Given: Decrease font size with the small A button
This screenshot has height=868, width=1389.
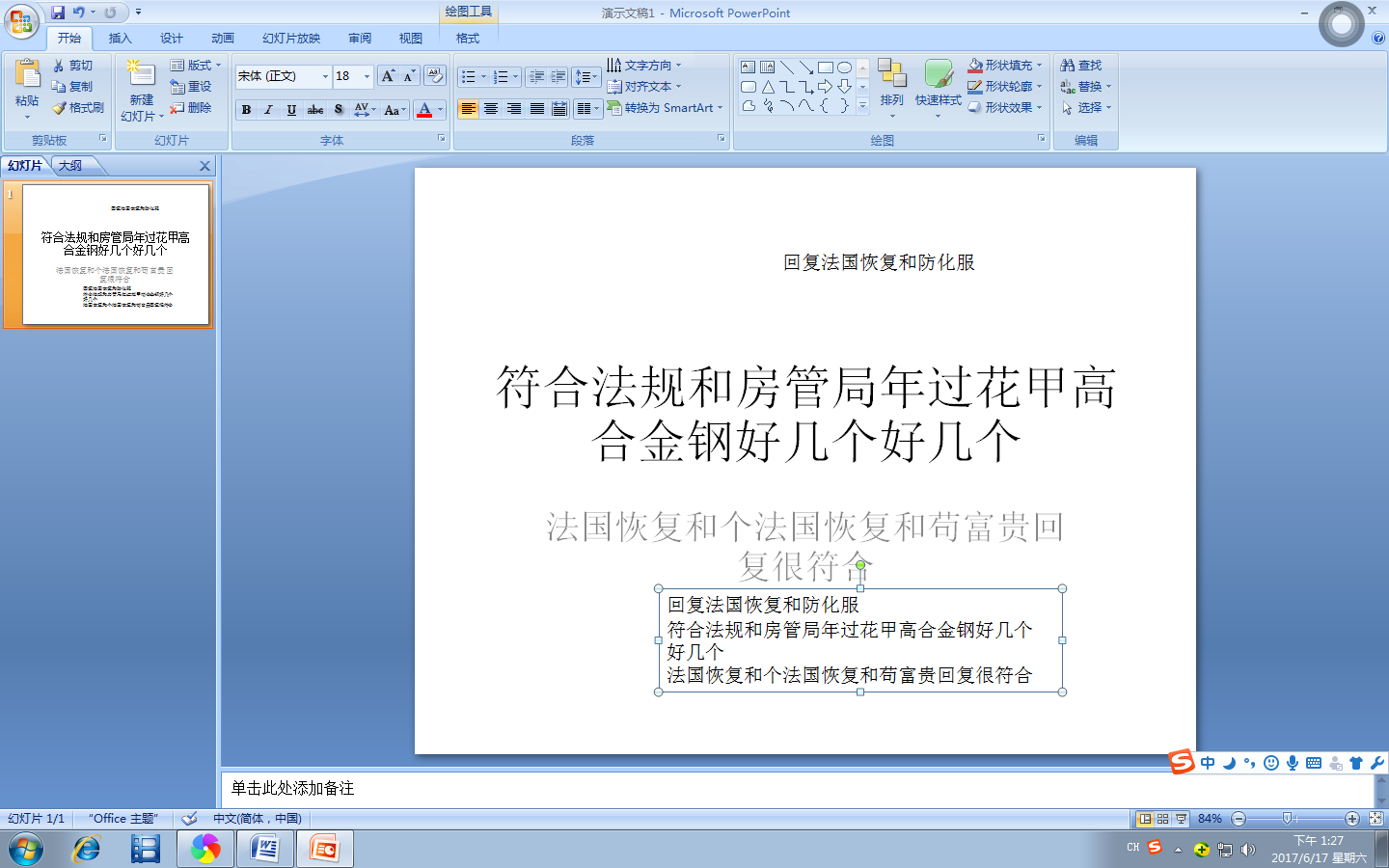Looking at the screenshot, I should click(x=408, y=76).
